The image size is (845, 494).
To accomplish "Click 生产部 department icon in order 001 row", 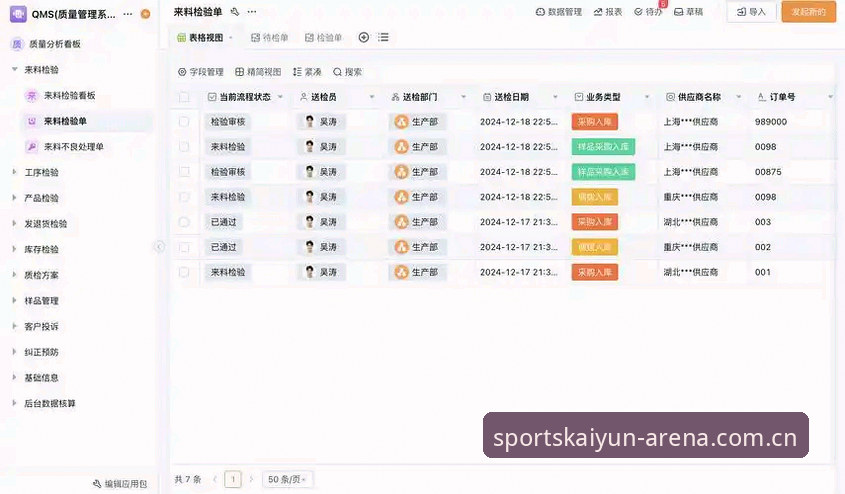I will tap(401, 272).
